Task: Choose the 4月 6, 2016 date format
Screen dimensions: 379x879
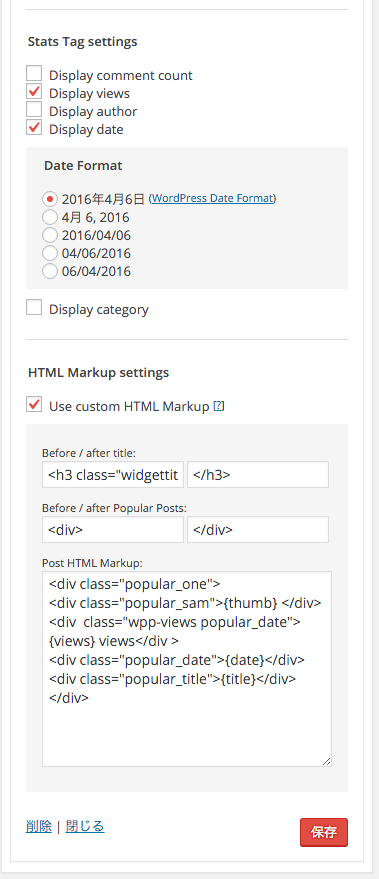Action: 50,217
